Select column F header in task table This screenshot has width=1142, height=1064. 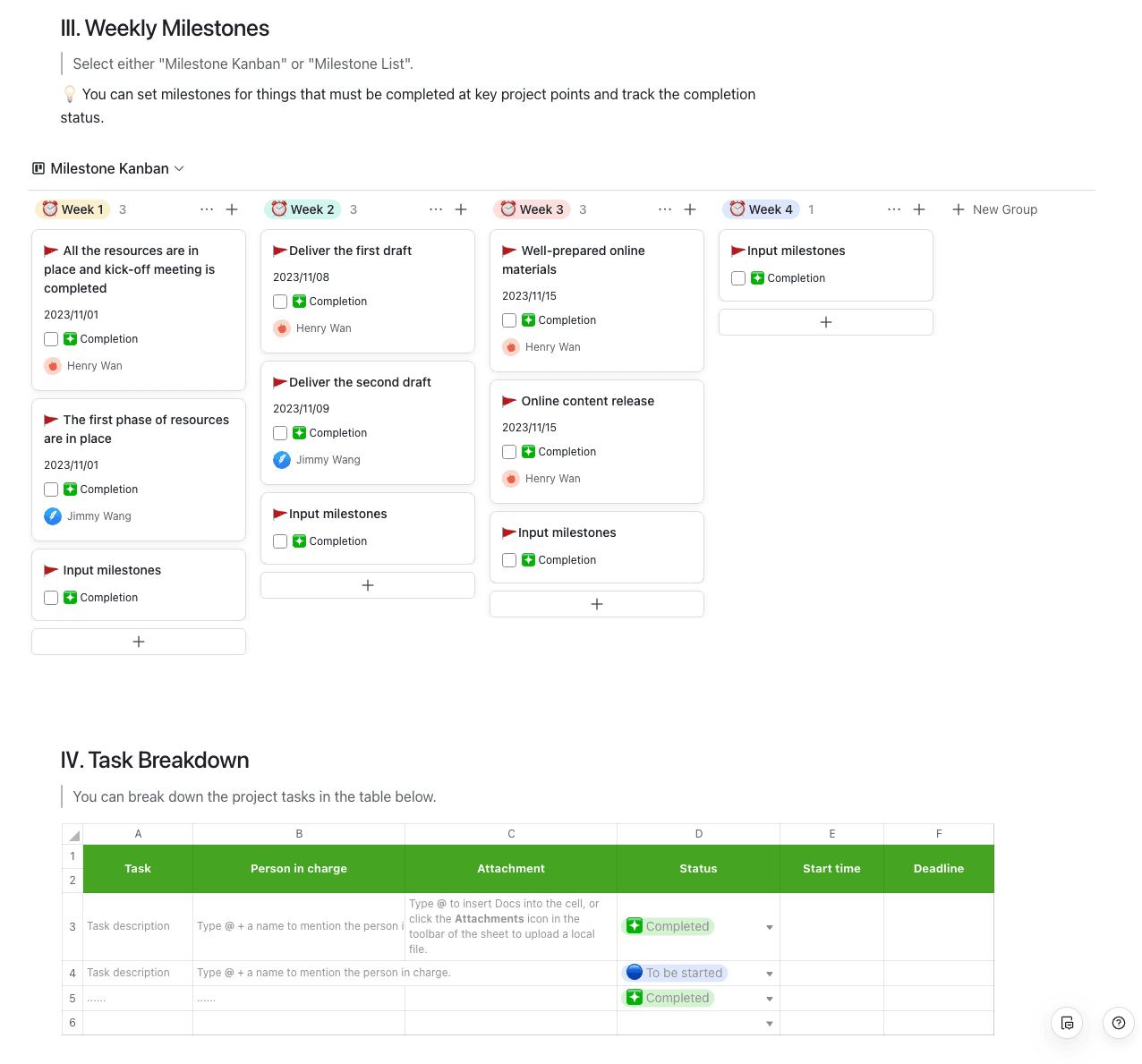(939, 834)
